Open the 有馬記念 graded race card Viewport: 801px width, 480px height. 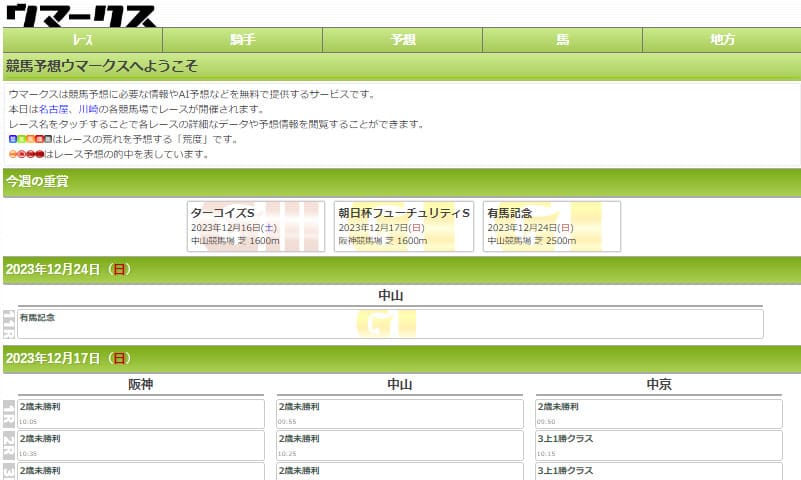pyautogui.click(x=552, y=226)
